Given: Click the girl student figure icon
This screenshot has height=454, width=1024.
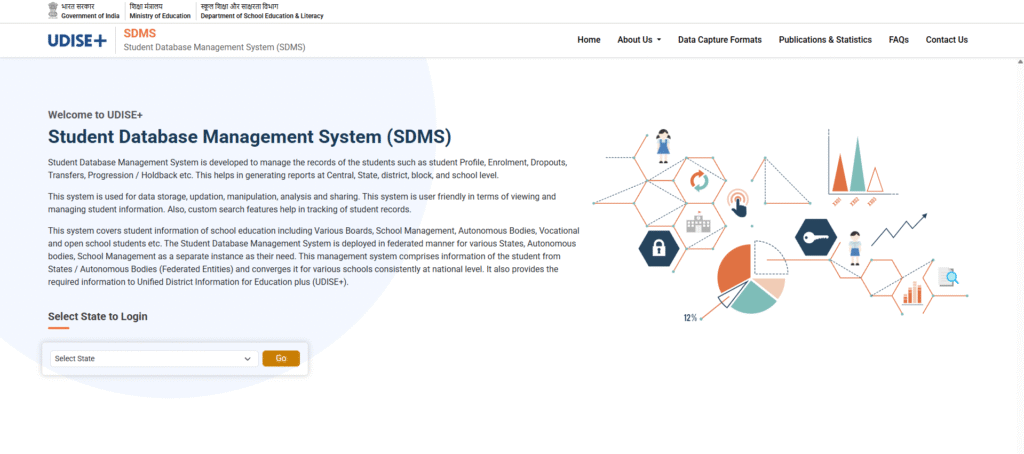Looking at the screenshot, I should [664, 146].
